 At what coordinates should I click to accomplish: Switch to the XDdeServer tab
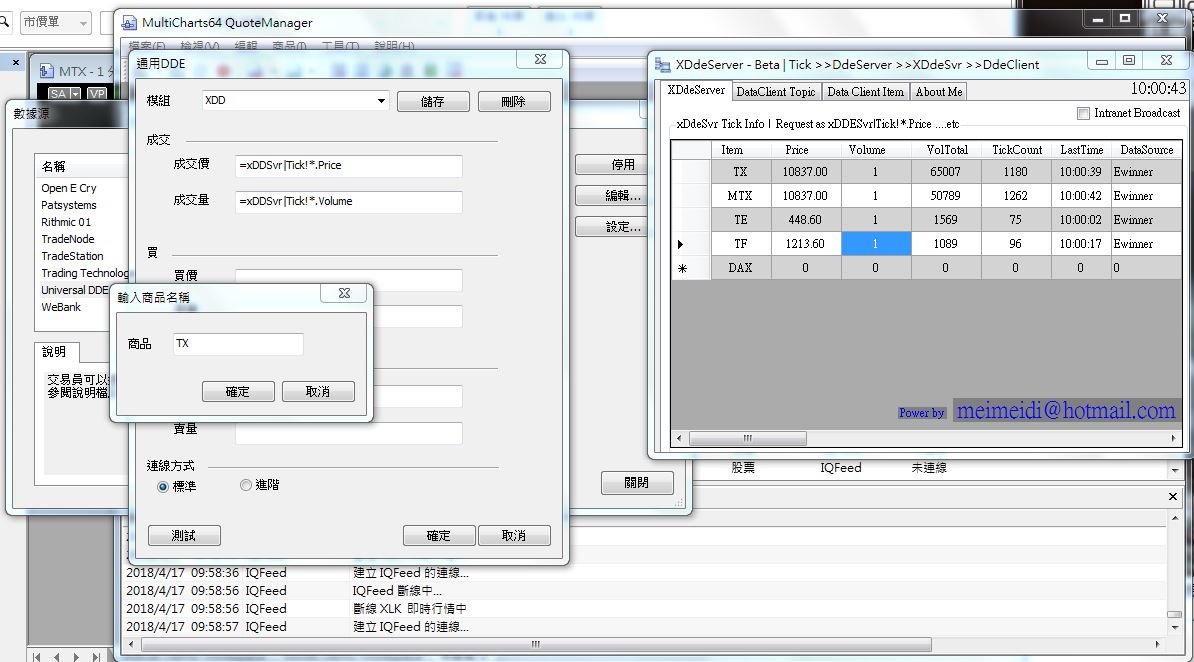(696, 90)
